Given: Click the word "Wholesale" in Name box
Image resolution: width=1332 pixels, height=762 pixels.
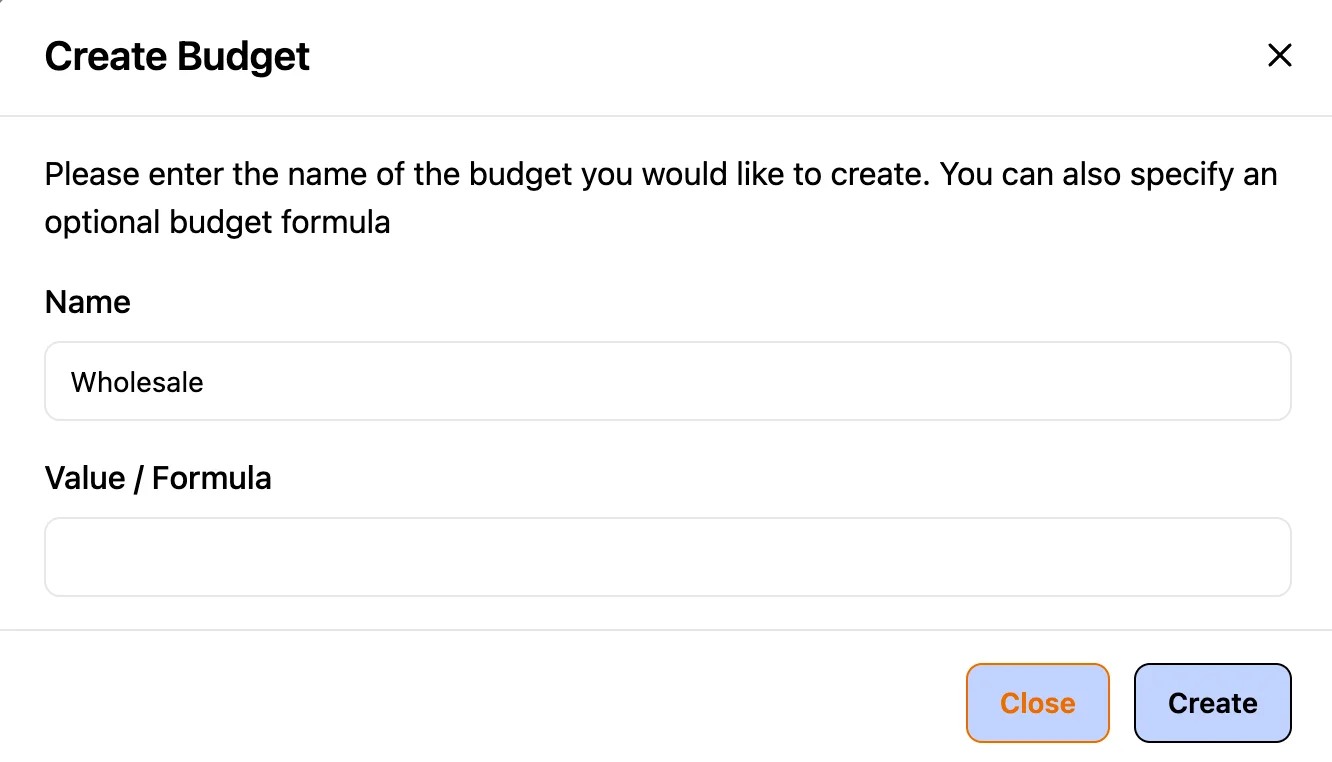Looking at the screenshot, I should point(137,382).
